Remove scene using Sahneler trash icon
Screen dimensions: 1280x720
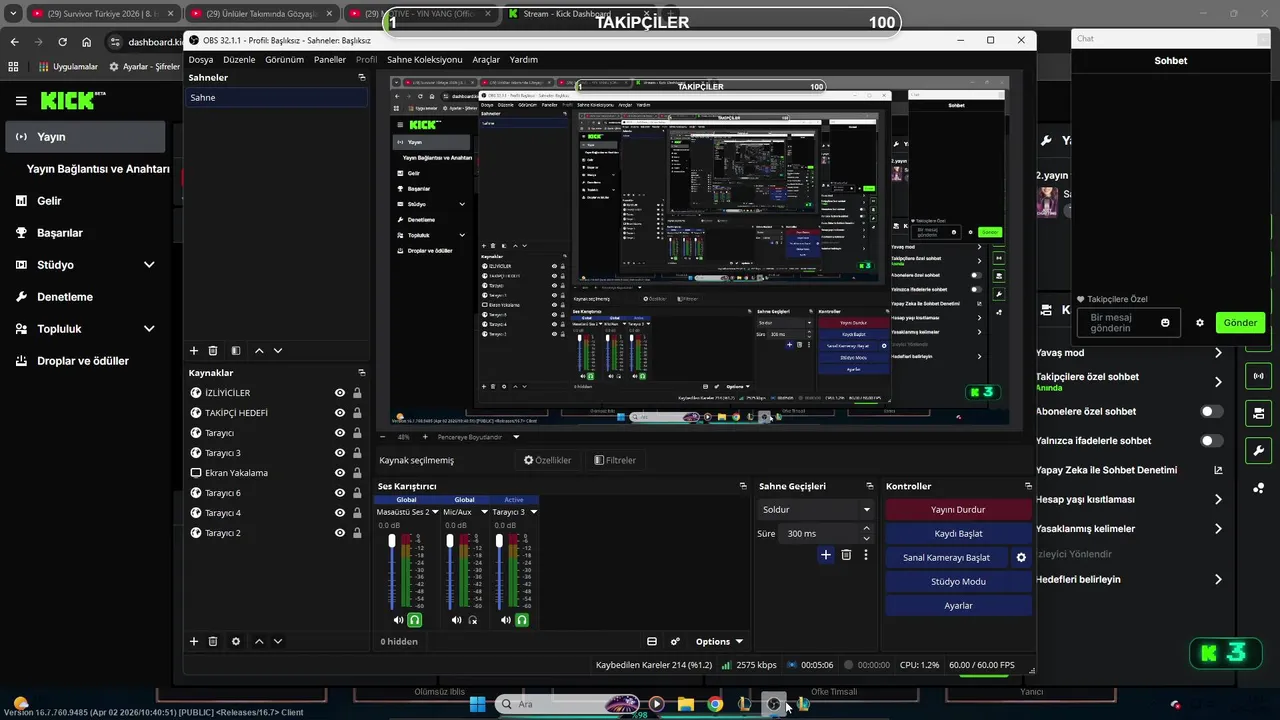[213, 351]
